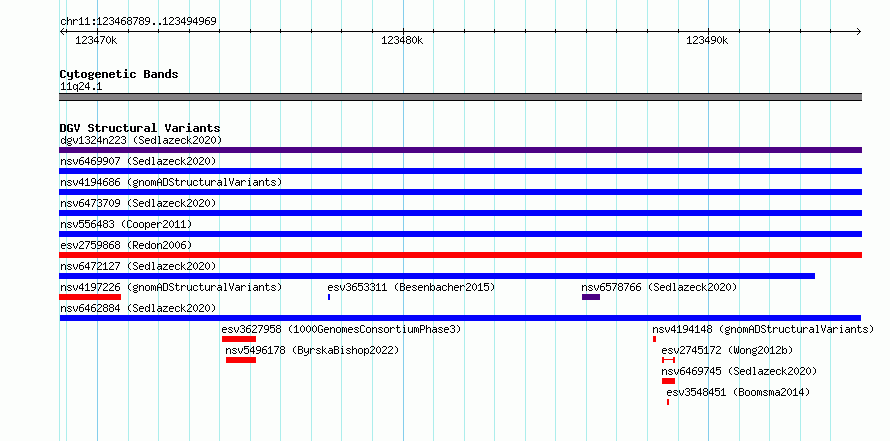Select the nsv6472127 (Sedlazeck2020) label

point(138,266)
